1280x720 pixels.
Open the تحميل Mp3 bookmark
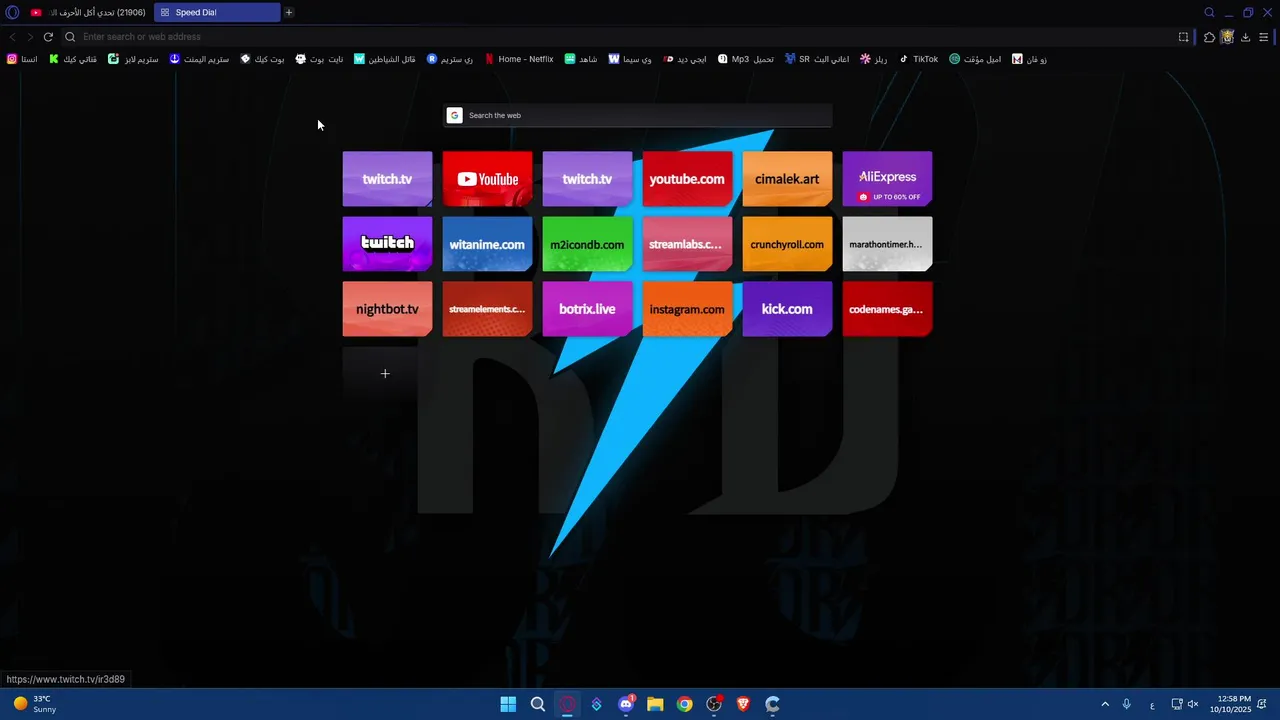click(746, 59)
